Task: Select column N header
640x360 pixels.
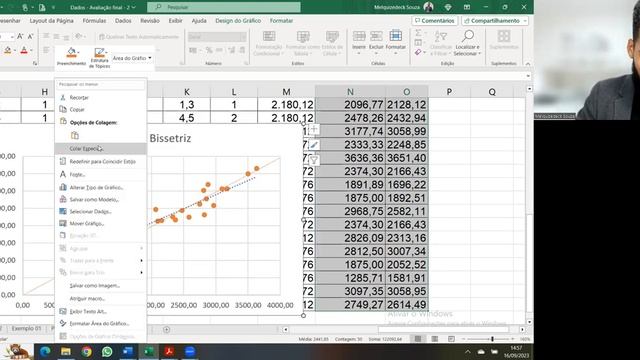Action: [350, 92]
